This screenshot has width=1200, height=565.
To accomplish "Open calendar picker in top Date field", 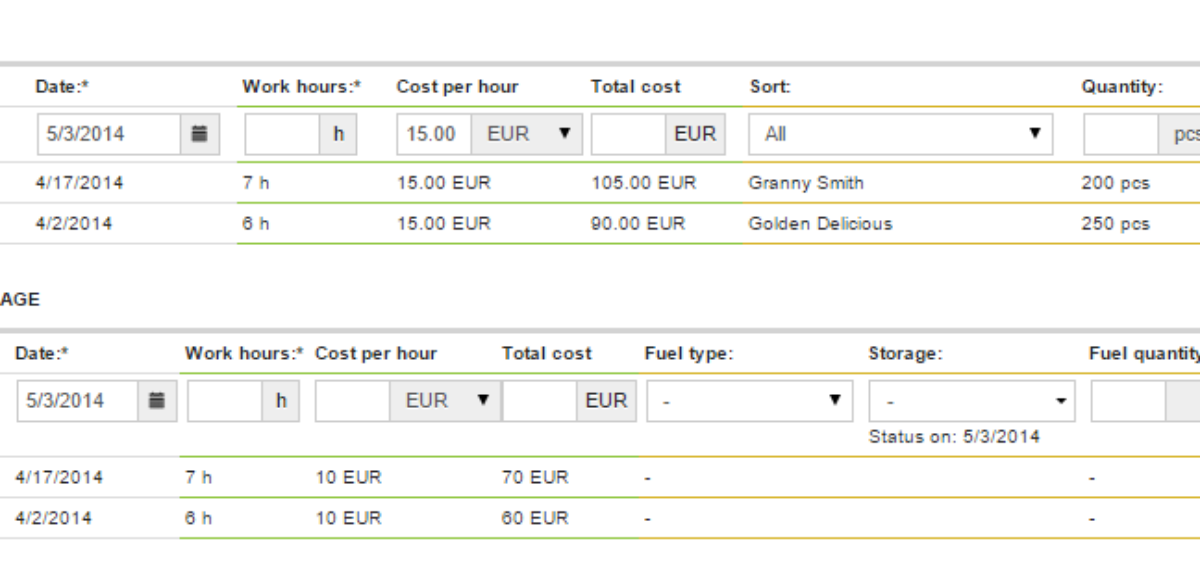I will (199, 134).
